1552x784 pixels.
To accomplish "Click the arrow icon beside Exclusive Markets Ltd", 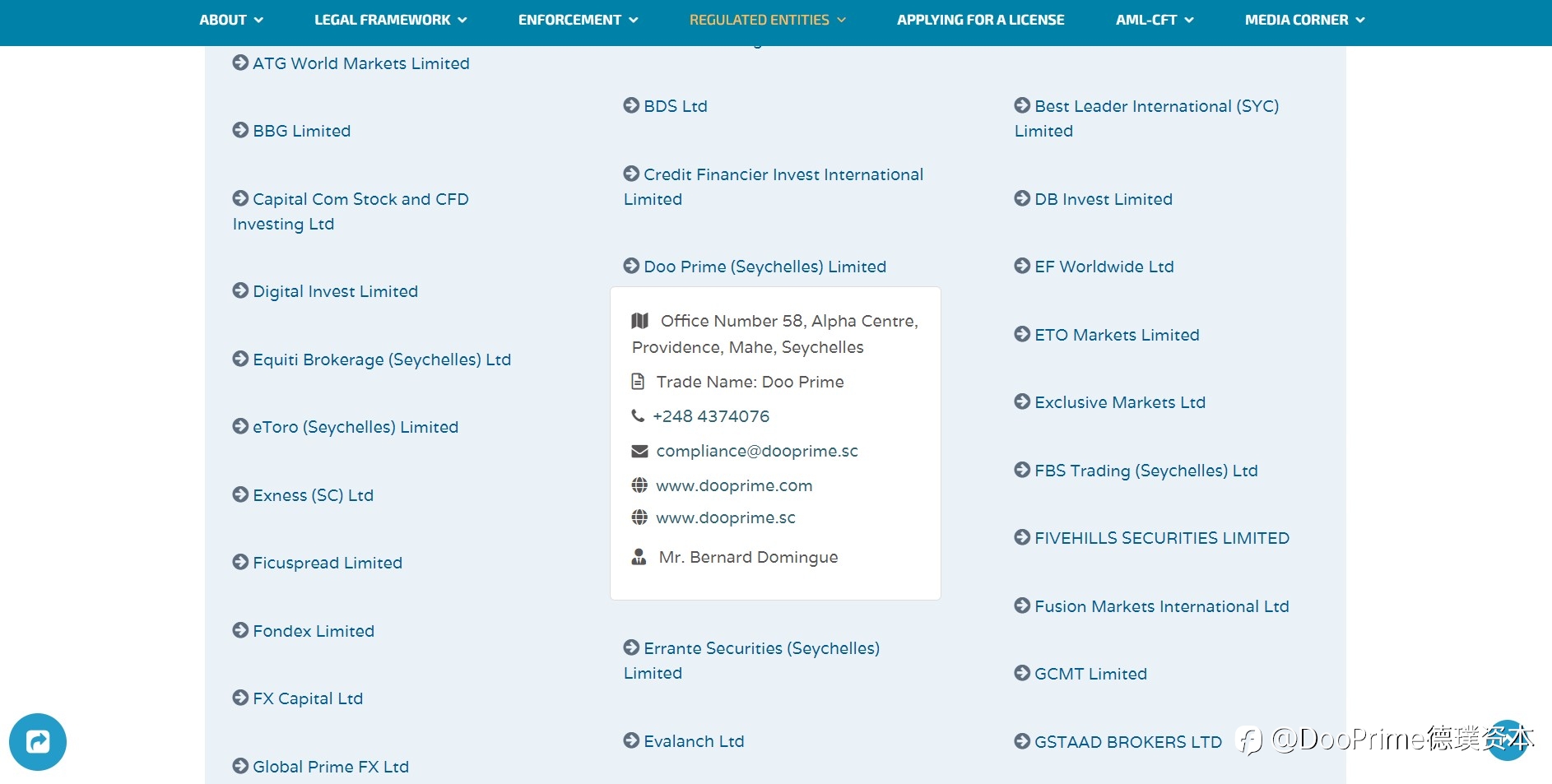I will click(x=1022, y=401).
